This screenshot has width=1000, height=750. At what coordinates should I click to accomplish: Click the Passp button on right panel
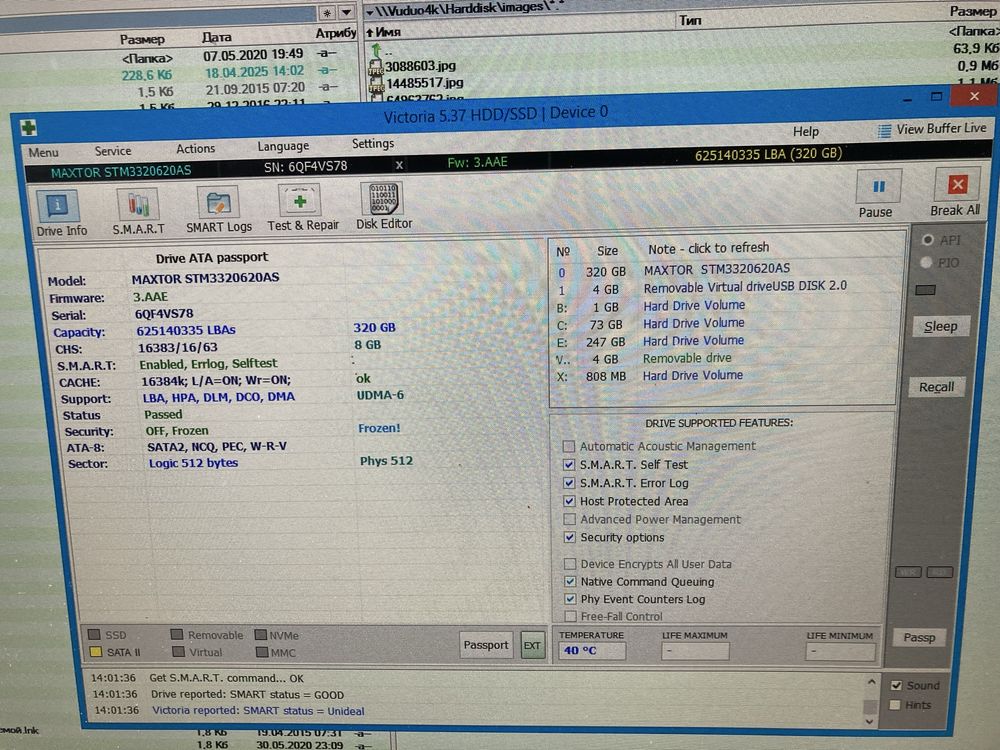(x=919, y=637)
